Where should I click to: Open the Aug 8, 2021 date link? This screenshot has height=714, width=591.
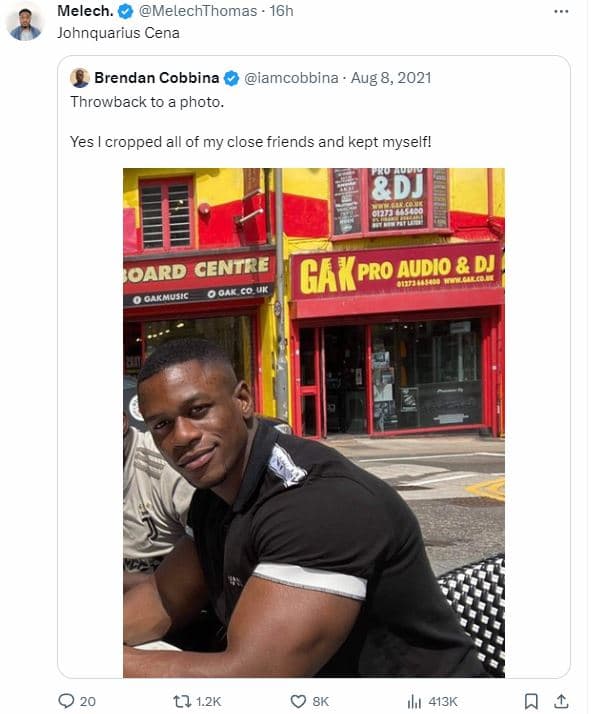pyautogui.click(x=391, y=78)
